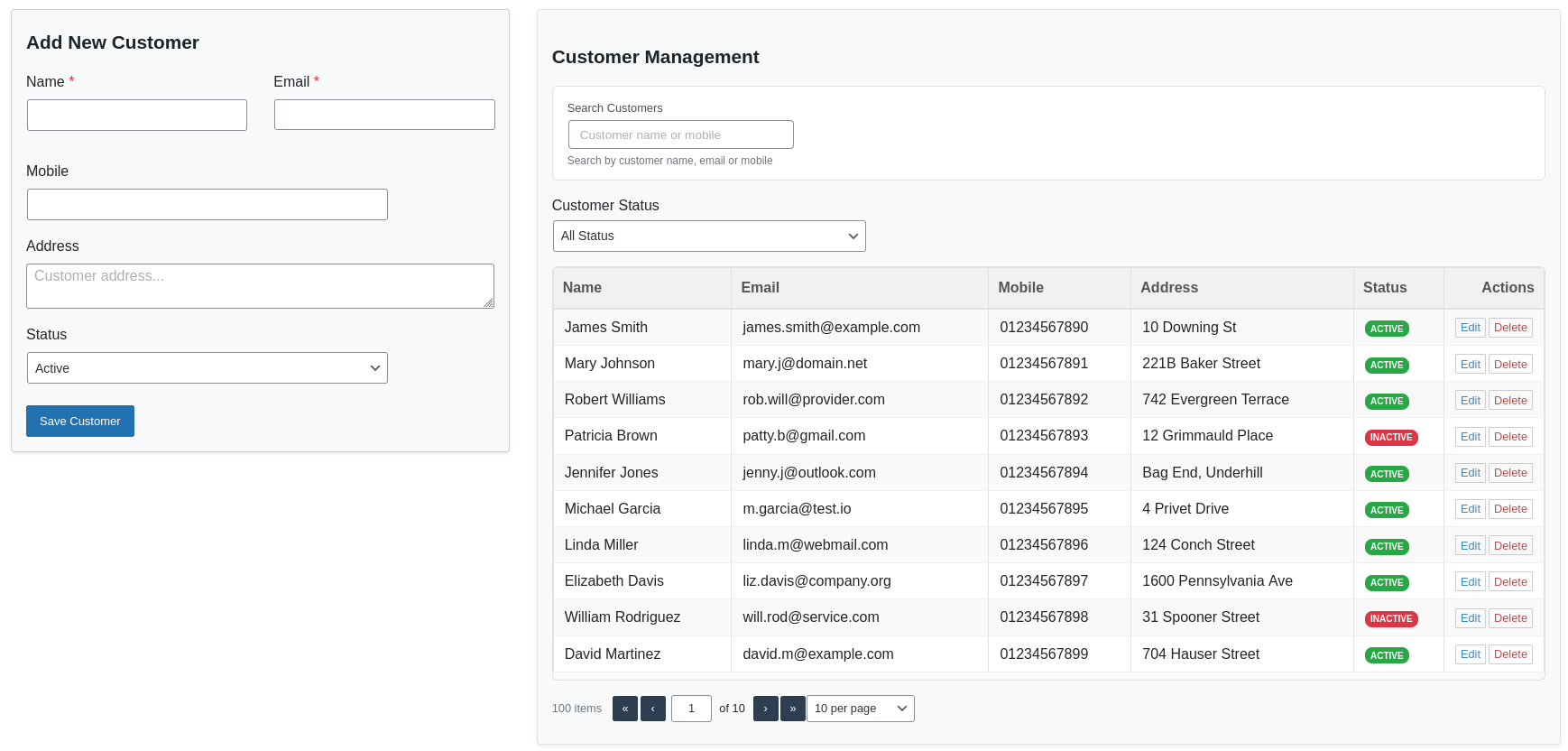
Task: Edit William Rodriguez's record
Action: pos(1470,618)
